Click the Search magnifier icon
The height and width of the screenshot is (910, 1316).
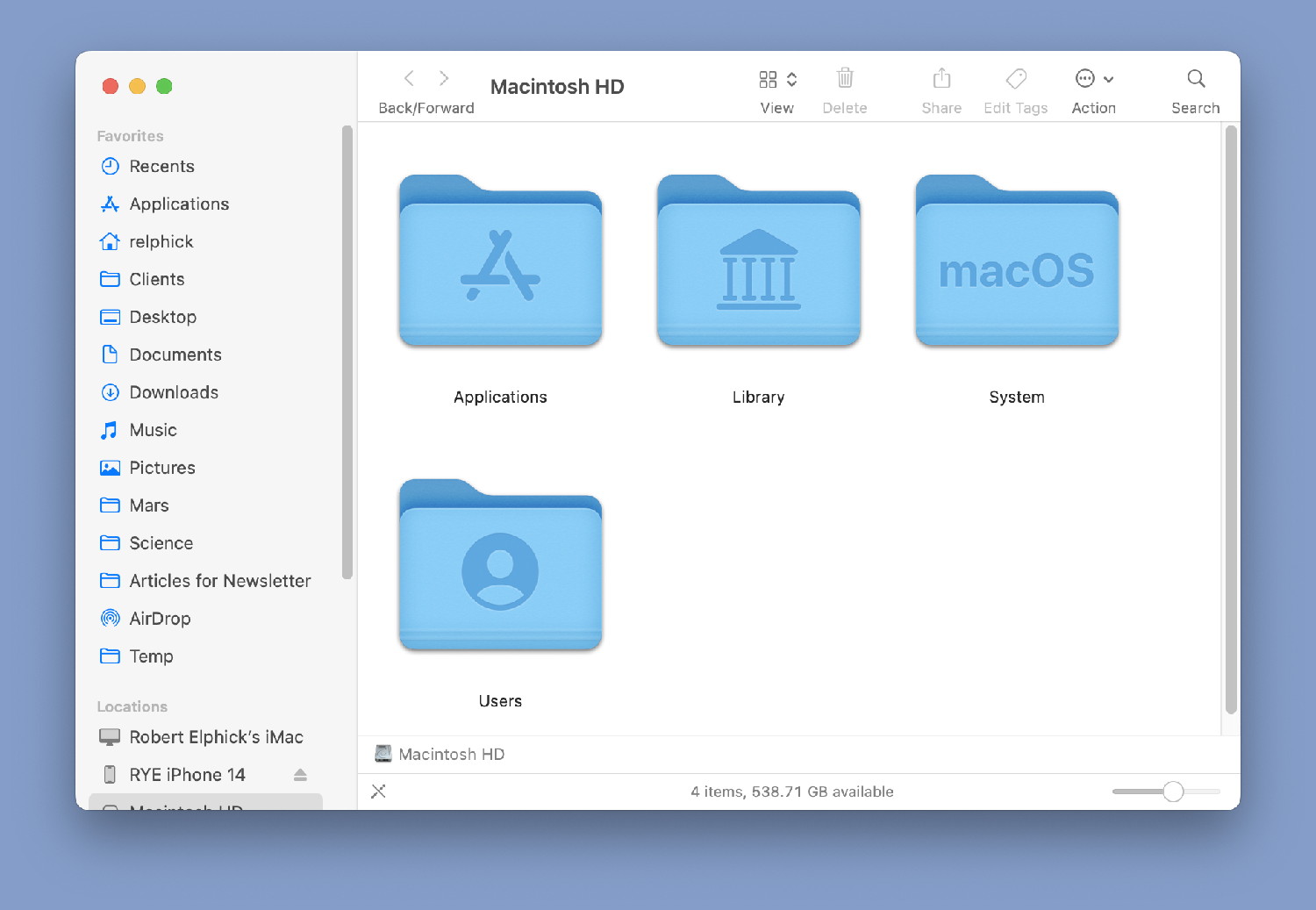coord(1196,79)
